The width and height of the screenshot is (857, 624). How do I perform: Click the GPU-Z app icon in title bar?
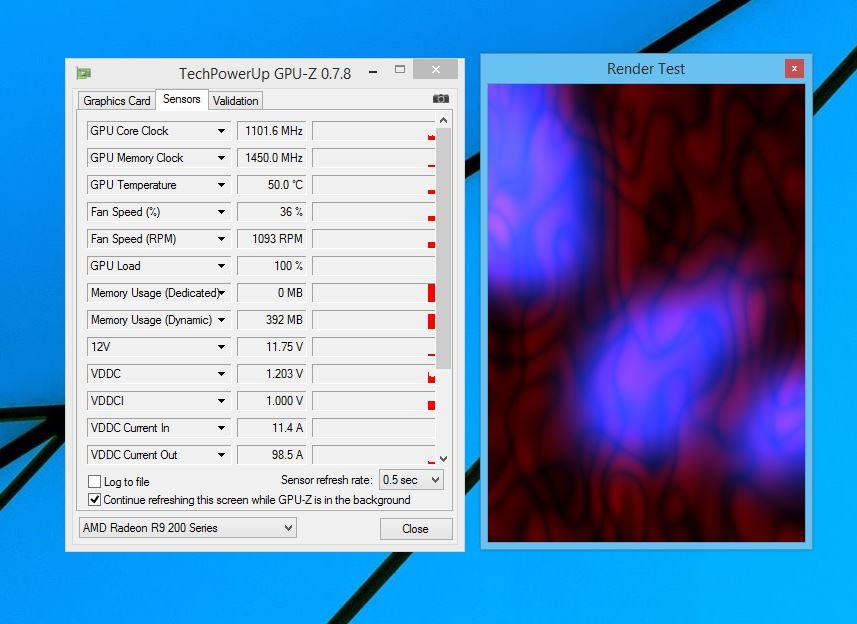[83, 73]
